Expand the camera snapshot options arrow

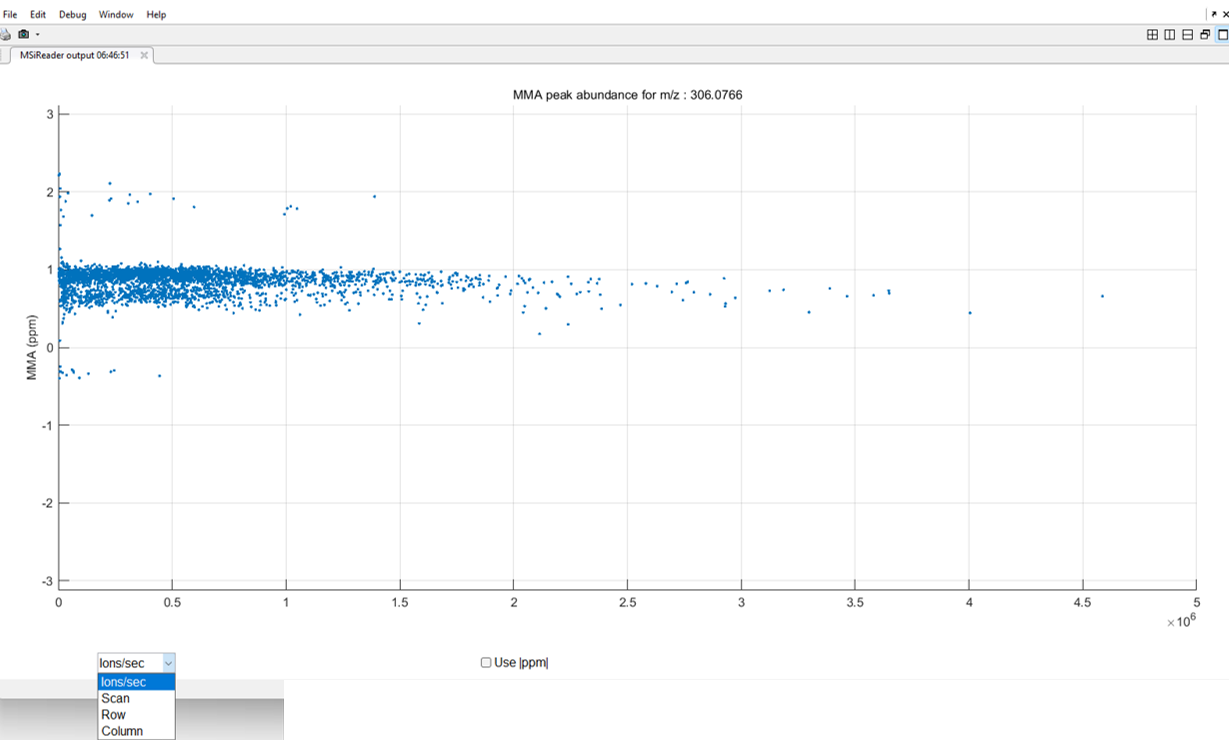(37, 35)
